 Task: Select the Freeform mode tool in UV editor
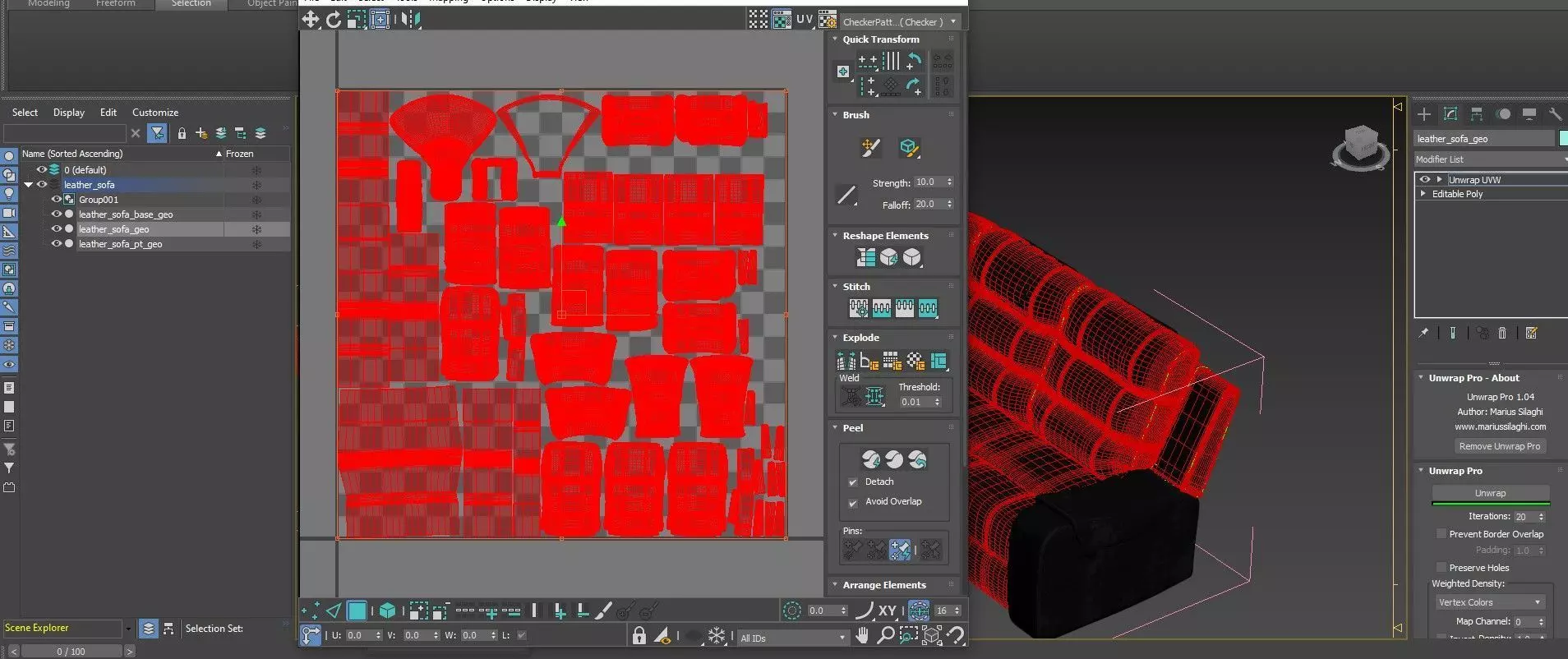point(380,19)
